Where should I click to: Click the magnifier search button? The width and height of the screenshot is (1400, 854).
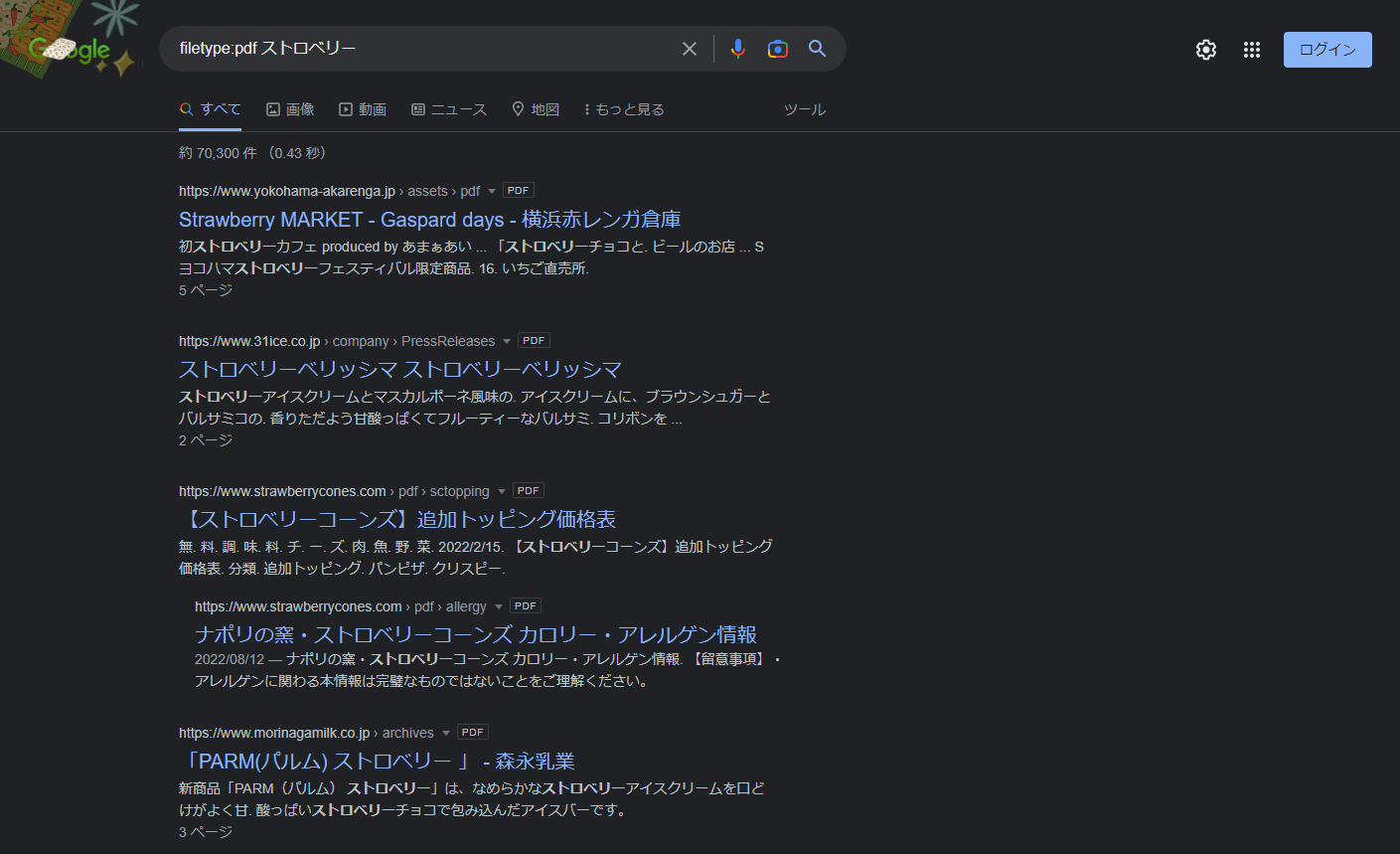(x=818, y=49)
